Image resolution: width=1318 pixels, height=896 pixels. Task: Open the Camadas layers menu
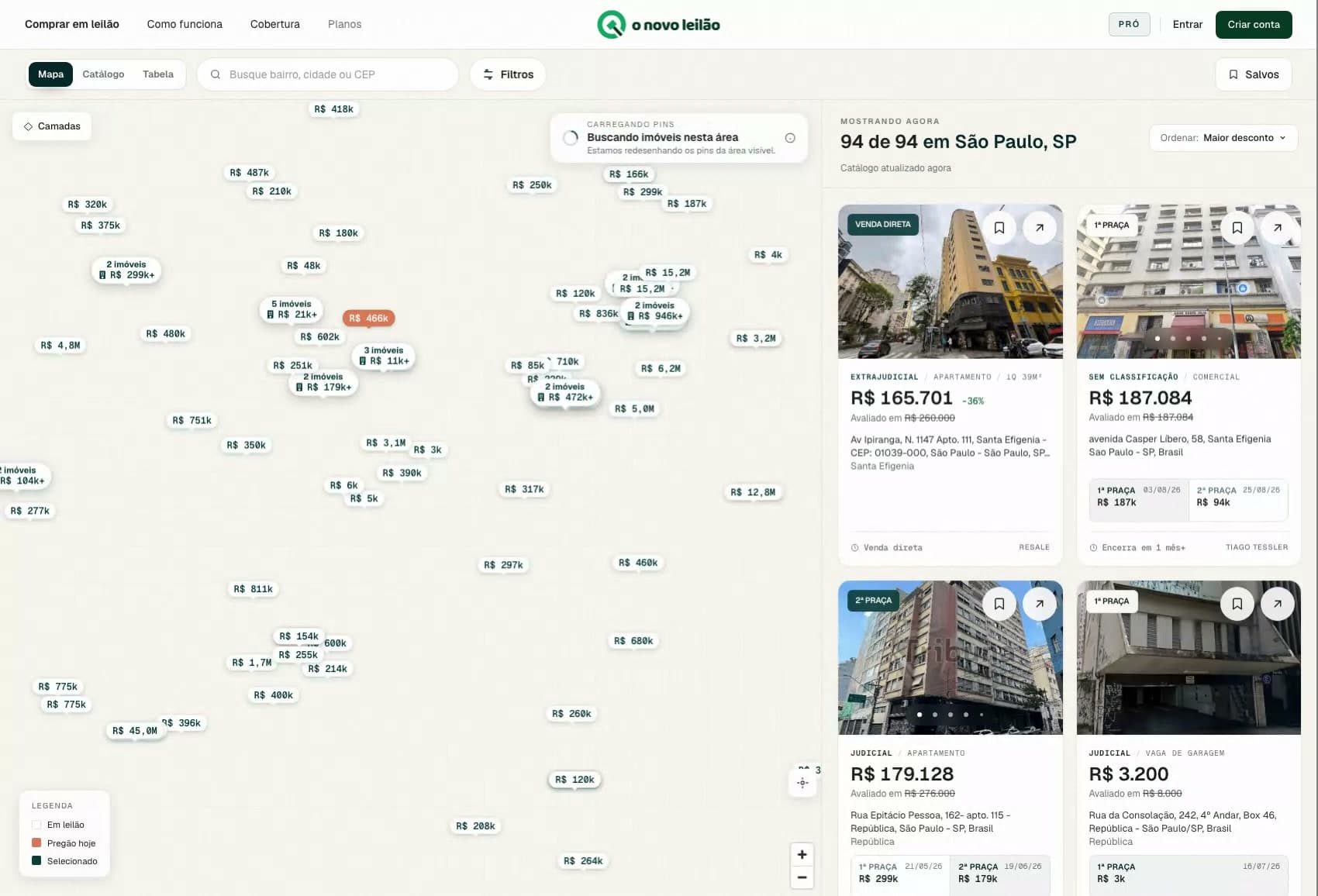point(52,126)
